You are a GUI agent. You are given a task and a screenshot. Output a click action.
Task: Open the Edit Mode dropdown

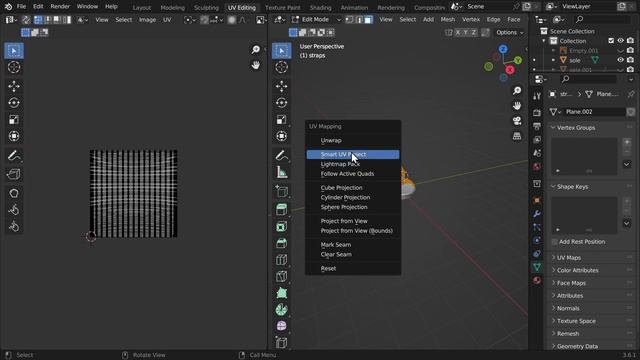[x=317, y=20]
